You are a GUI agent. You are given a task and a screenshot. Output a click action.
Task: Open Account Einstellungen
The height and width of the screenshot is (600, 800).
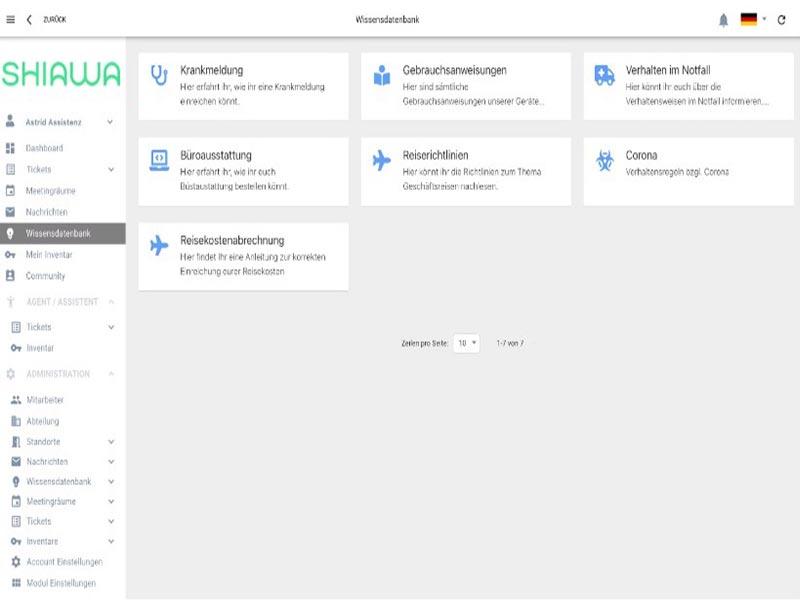(63, 562)
